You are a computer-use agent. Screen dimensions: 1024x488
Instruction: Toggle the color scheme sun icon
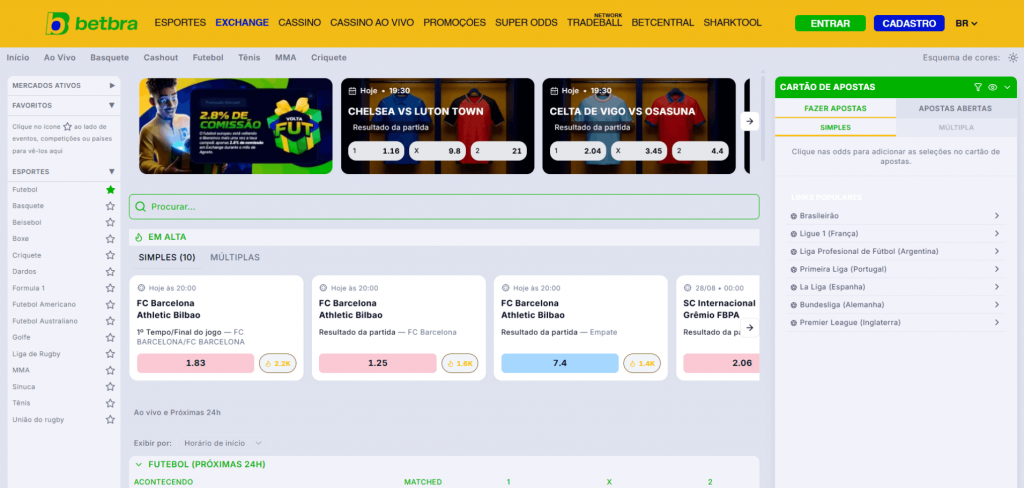click(x=1013, y=57)
